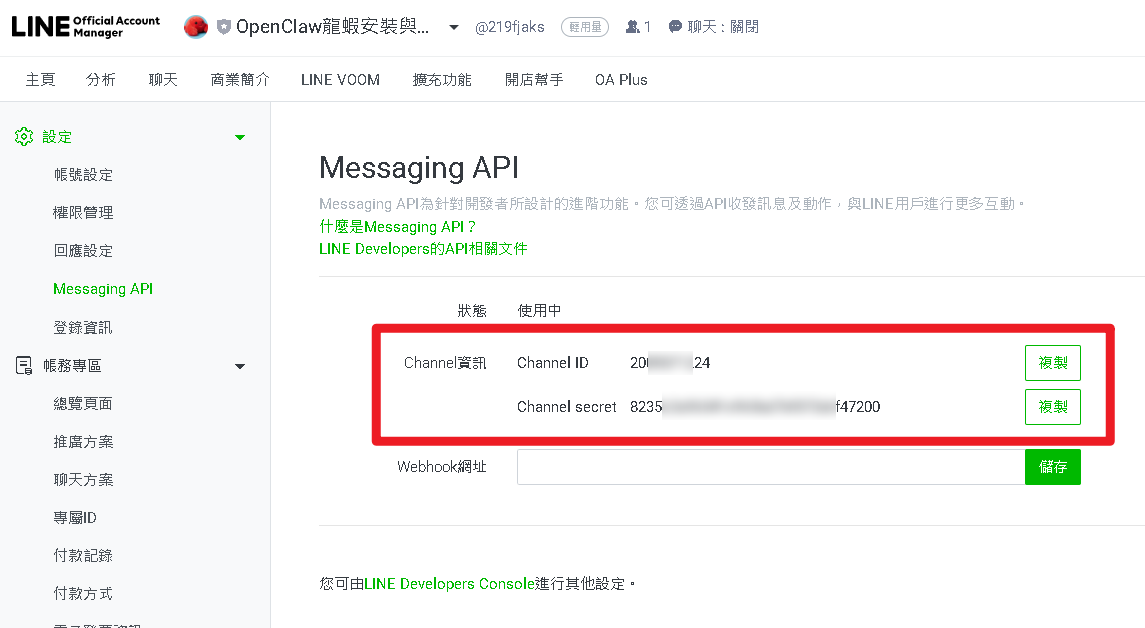
Task: Click the red OpenClaw account avatar
Action: click(196, 27)
